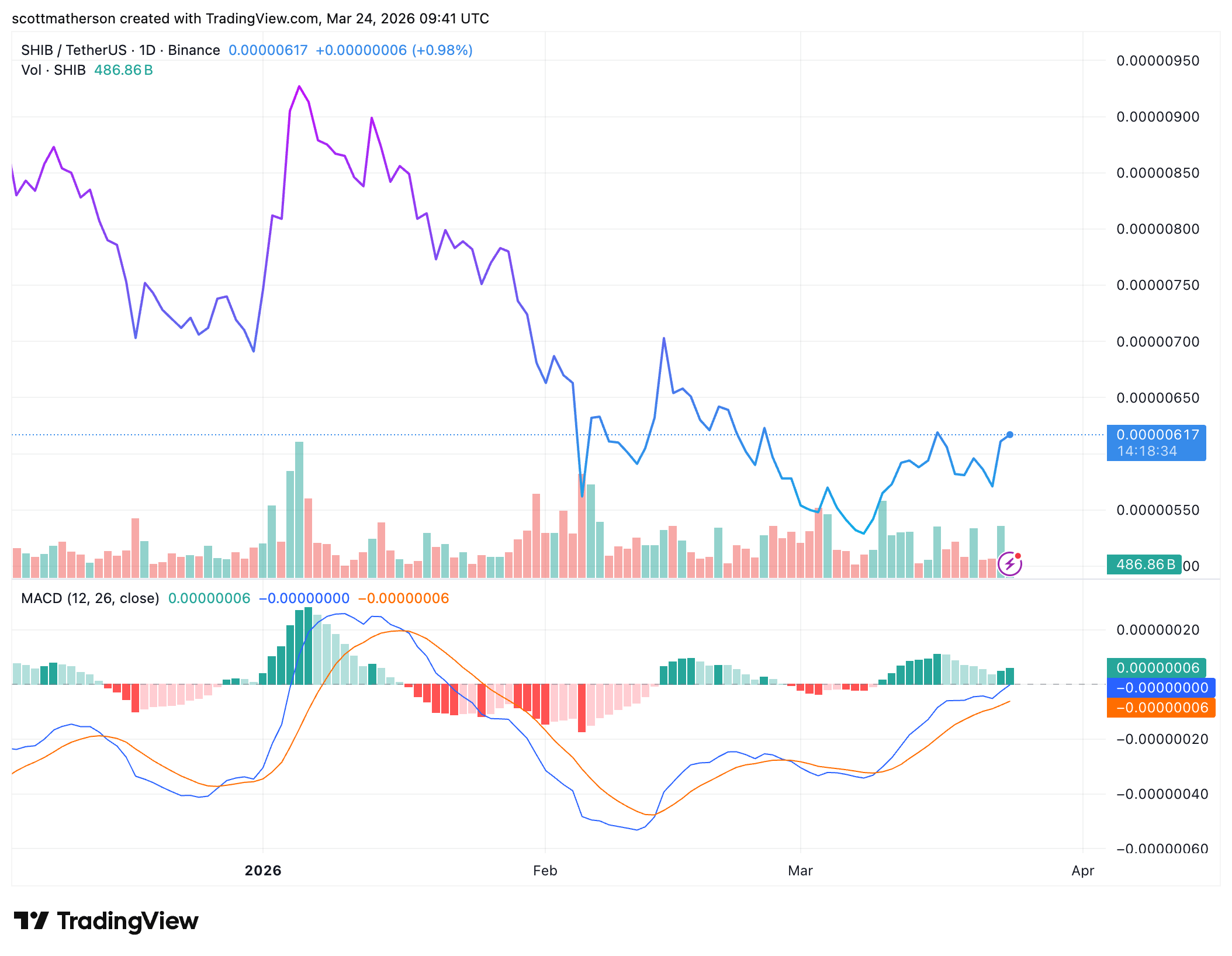Click the Mar label on the time axis
Image resolution: width=1232 pixels, height=956 pixels.
800,871
